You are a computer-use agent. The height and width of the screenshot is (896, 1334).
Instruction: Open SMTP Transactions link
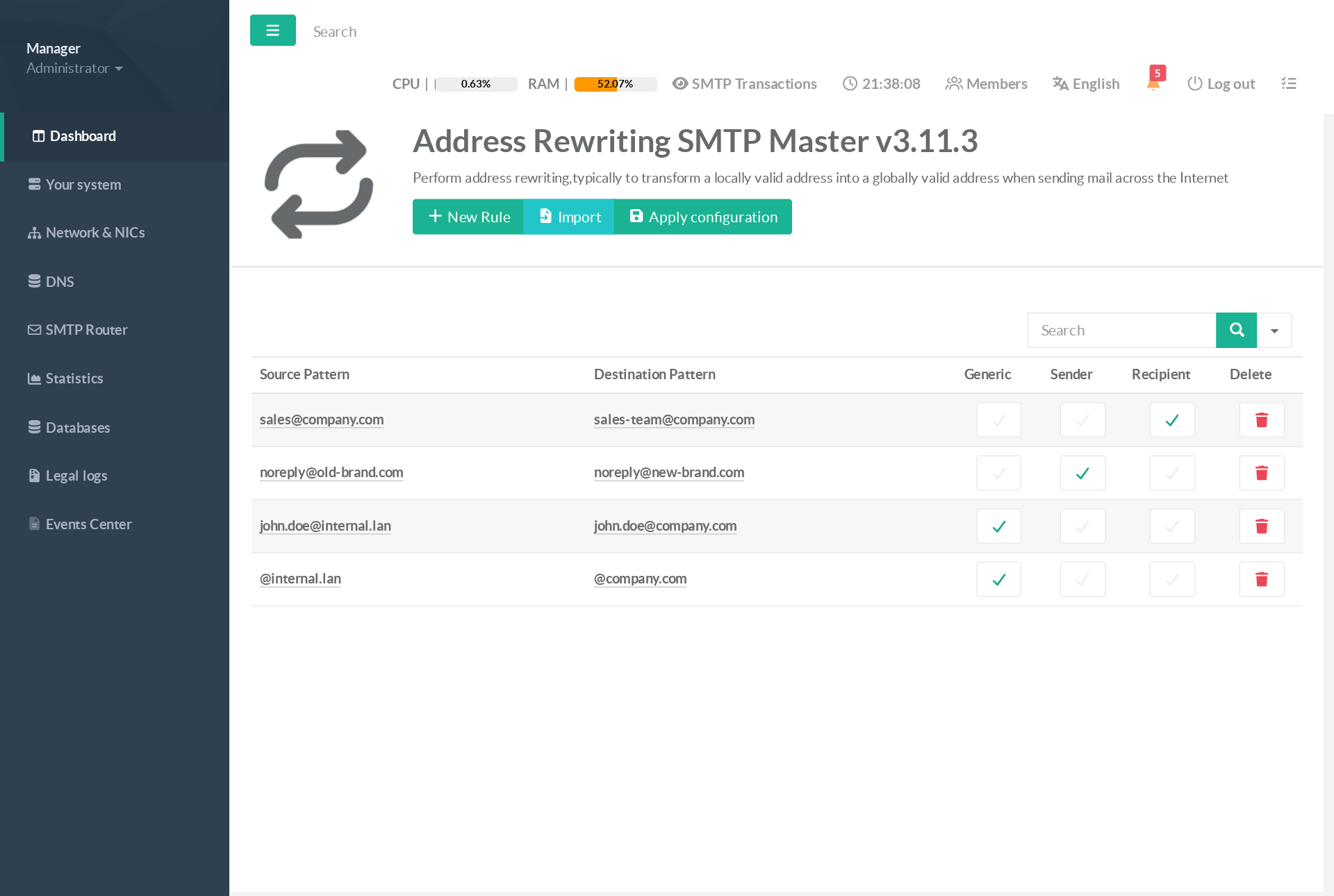coord(745,83)
